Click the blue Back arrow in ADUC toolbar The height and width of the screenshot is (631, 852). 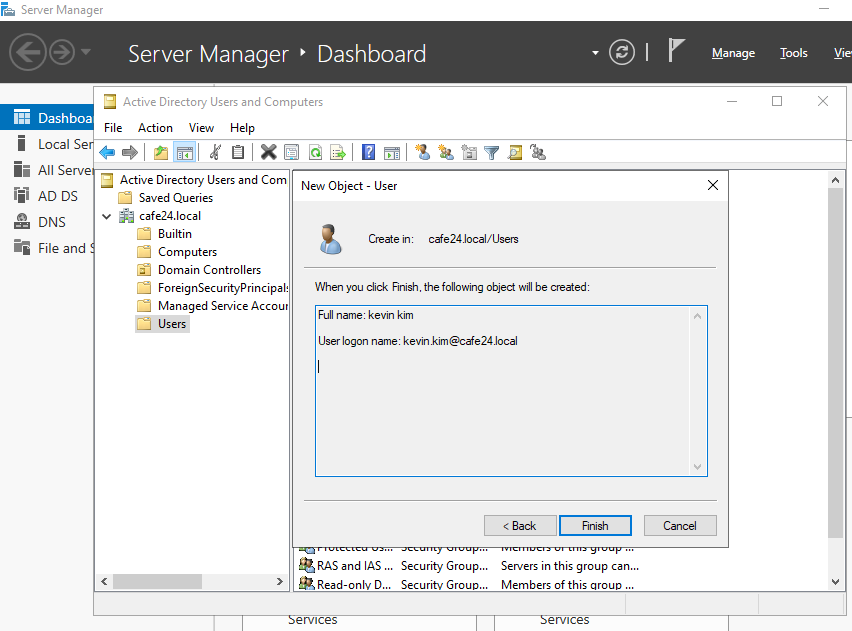108,153
